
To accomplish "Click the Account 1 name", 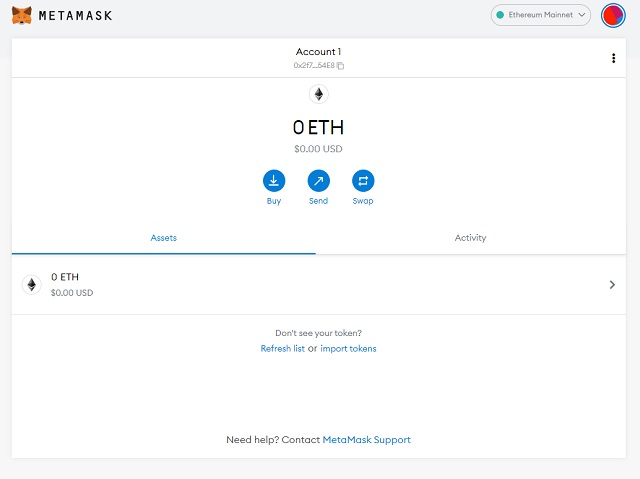I will (x=318, y=52).
